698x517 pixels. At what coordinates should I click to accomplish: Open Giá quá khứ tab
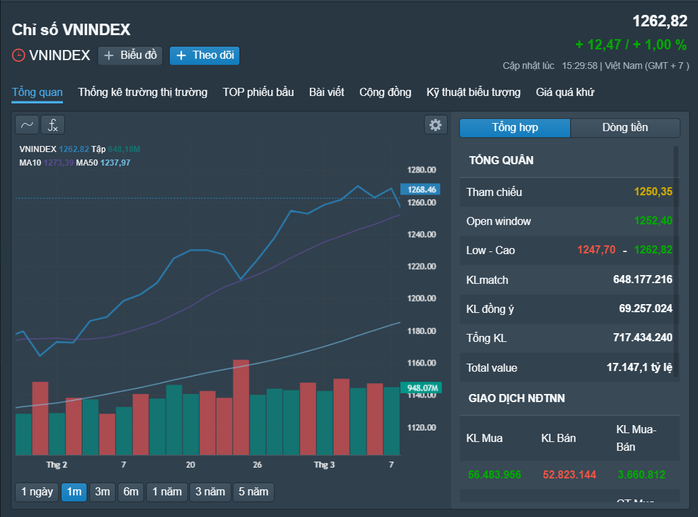coord(565,92)
